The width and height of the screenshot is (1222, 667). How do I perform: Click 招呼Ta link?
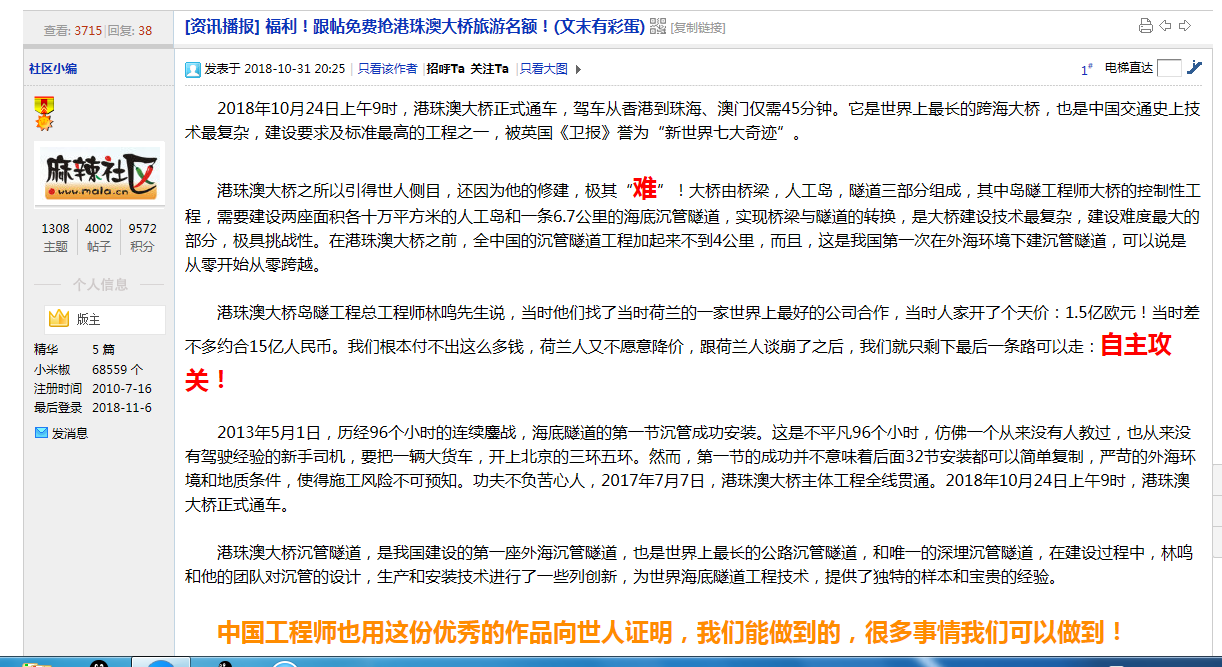pyautogui.click(x=446, y=69)
